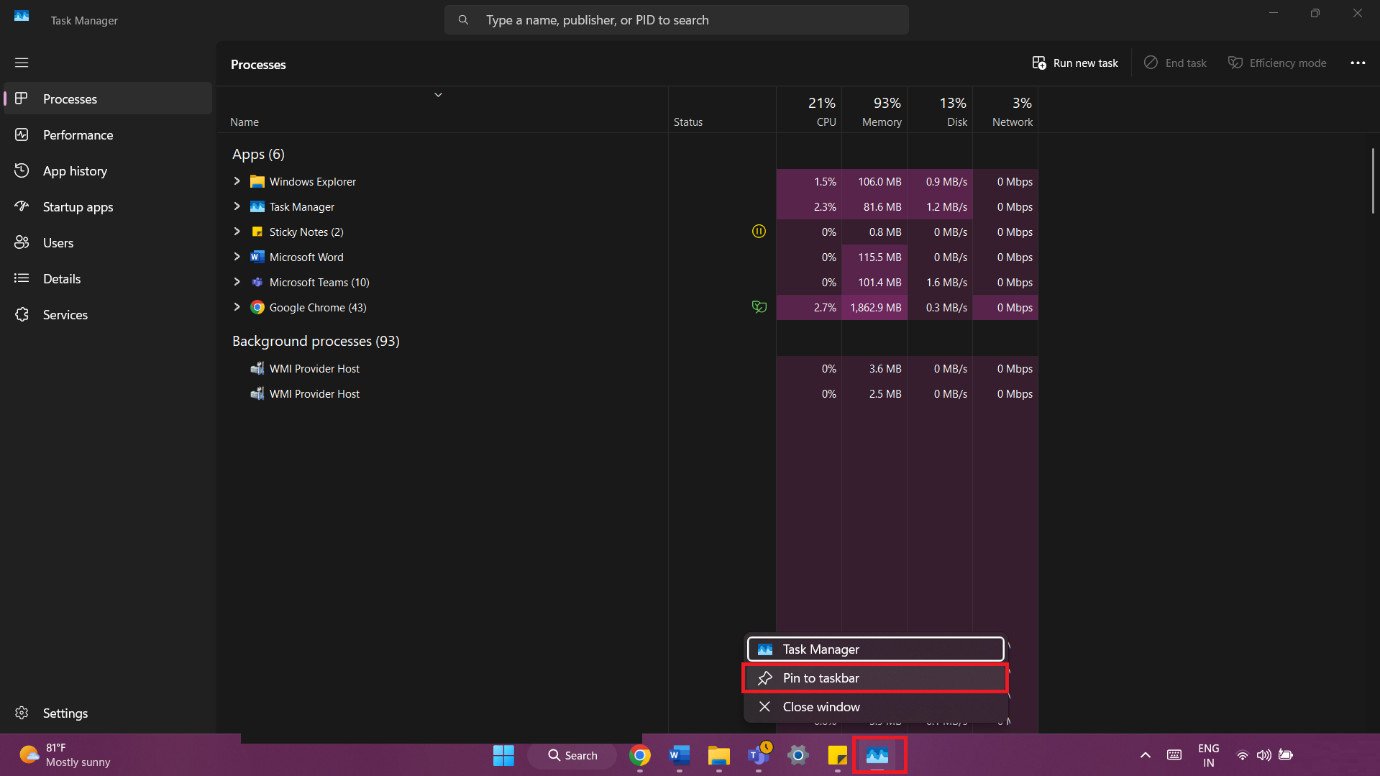This screenshot has height=776, width=1380.
Task: Click the ENG IN language indicator
Action: (1209, 755)
